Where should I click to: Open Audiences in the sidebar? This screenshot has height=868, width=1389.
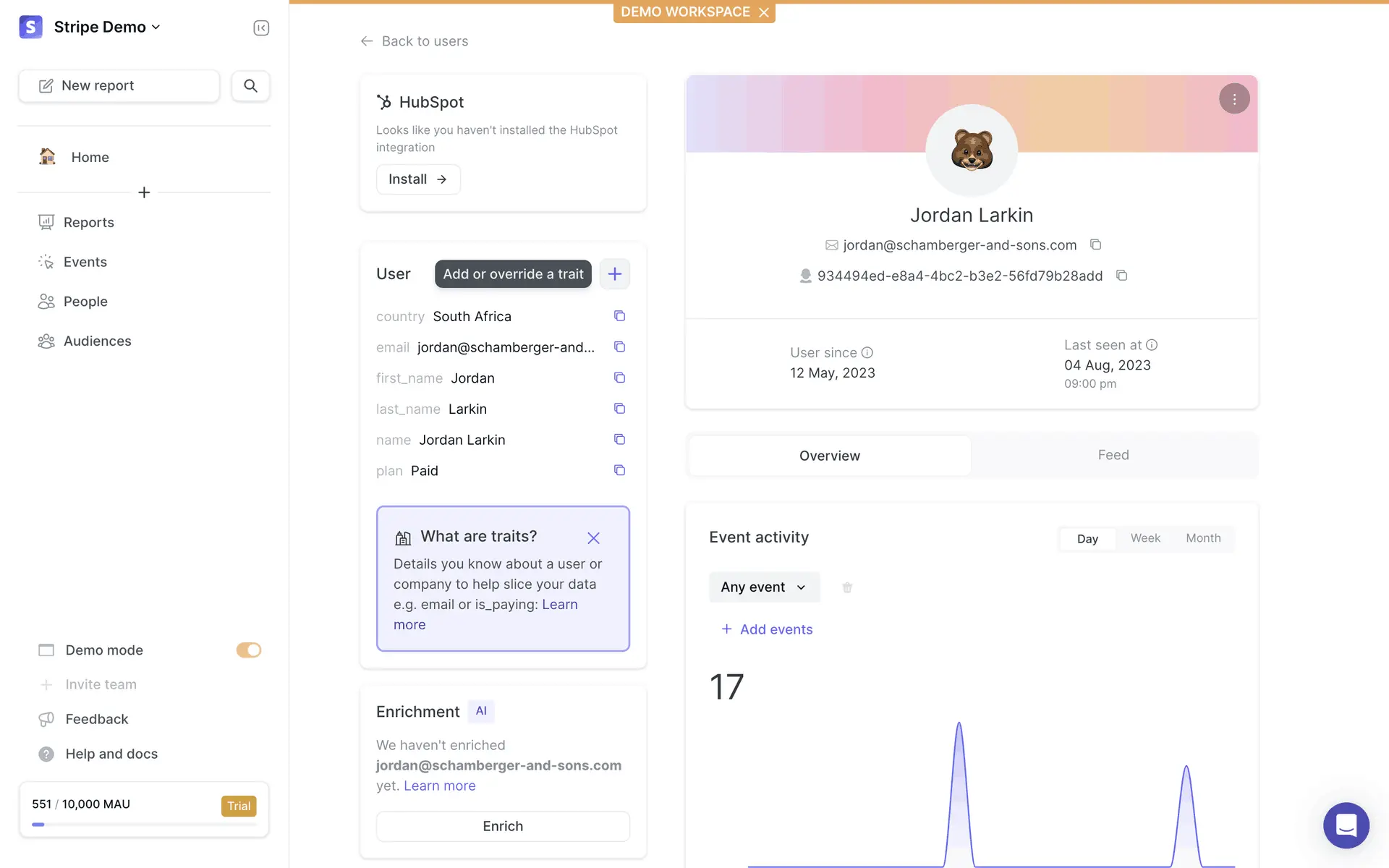coord(97,341)
